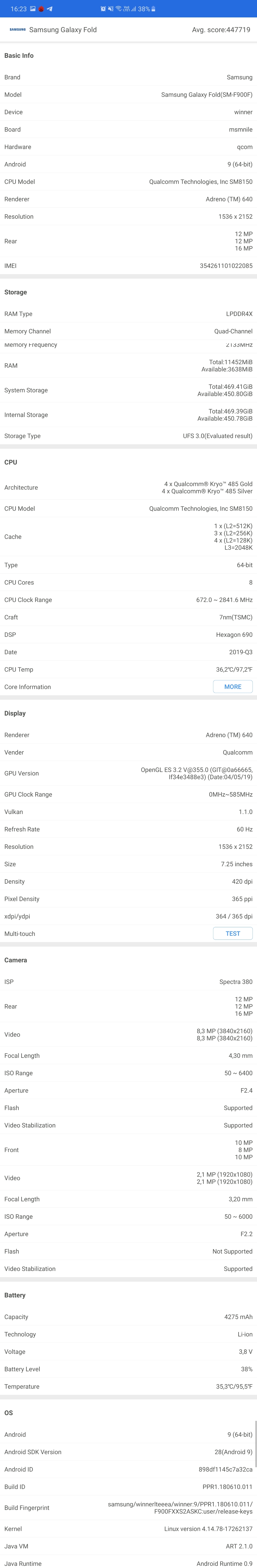
Task: Tap the Android ID row
Action: coord(128,1469)
